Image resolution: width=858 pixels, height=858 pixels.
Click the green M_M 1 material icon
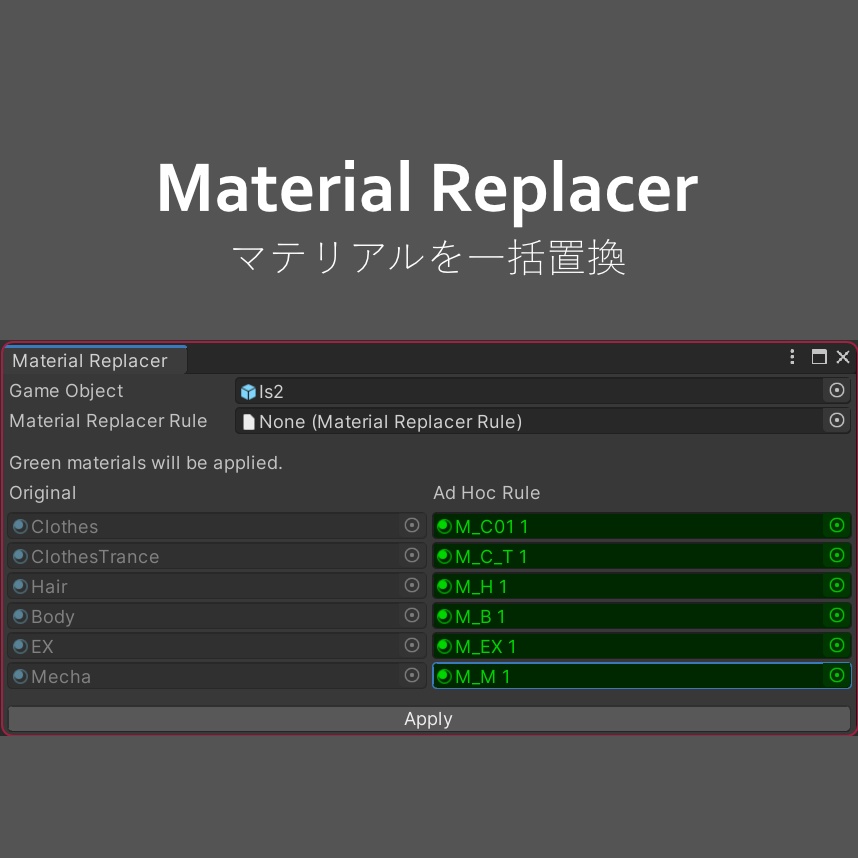pos(444,676)
